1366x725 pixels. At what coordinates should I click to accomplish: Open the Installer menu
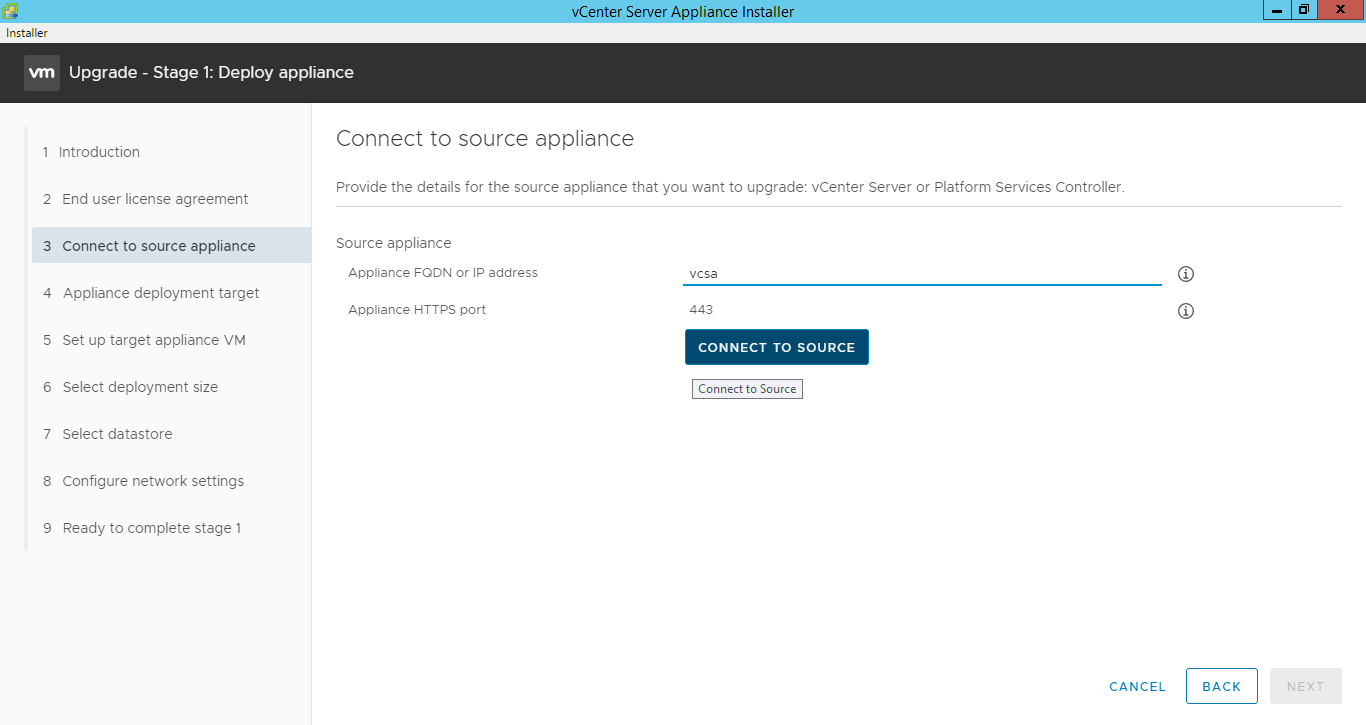26,32
